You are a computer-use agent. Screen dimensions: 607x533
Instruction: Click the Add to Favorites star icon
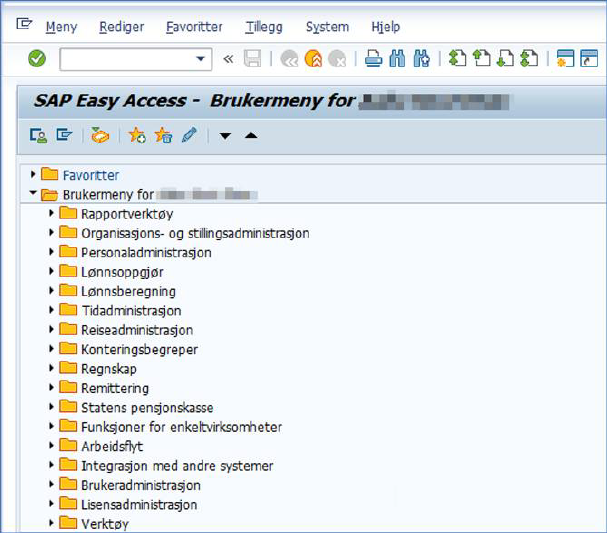pos(137,135)
